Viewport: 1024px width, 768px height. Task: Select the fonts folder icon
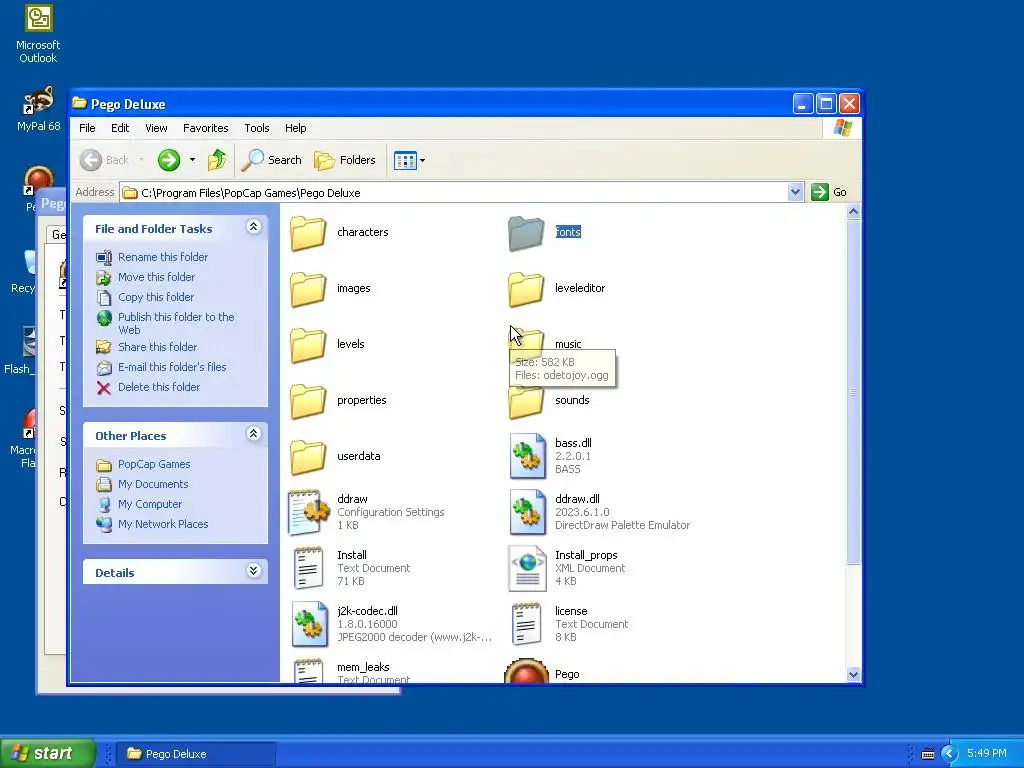point(526,233)
